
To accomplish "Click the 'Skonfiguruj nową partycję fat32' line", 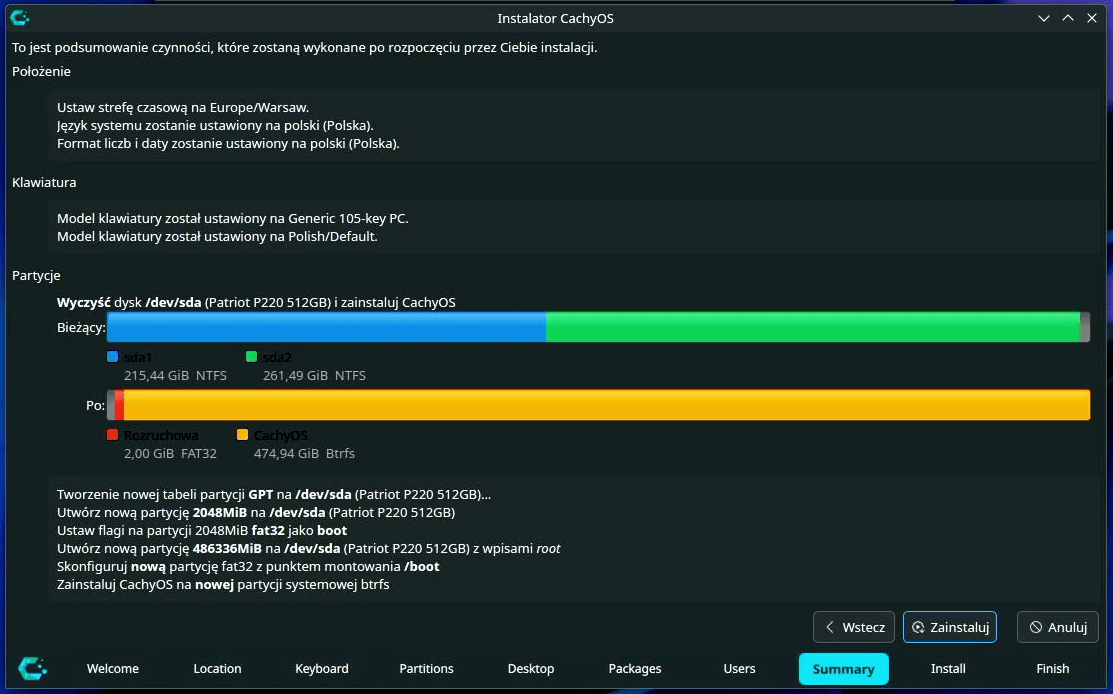I will (248, 566).
